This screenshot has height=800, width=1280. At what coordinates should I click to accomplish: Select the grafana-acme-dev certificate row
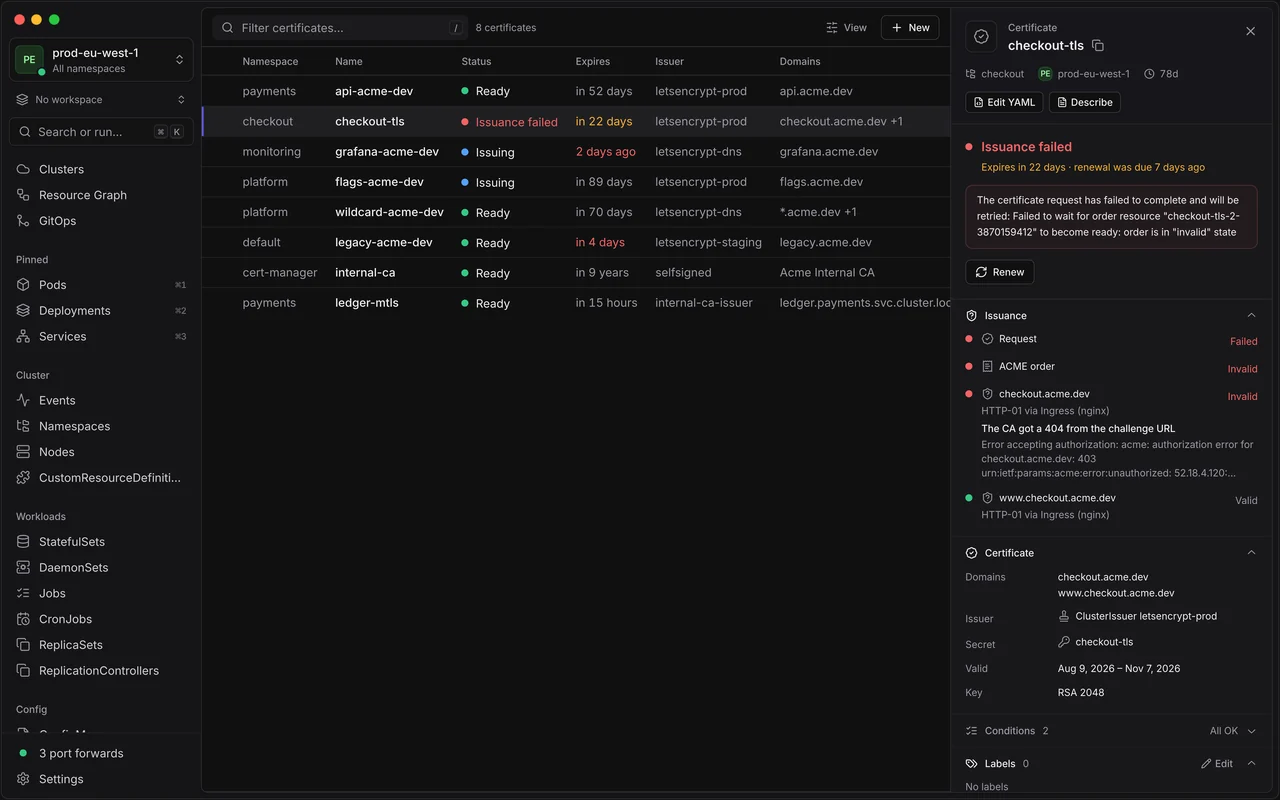[x=576, y=152]
